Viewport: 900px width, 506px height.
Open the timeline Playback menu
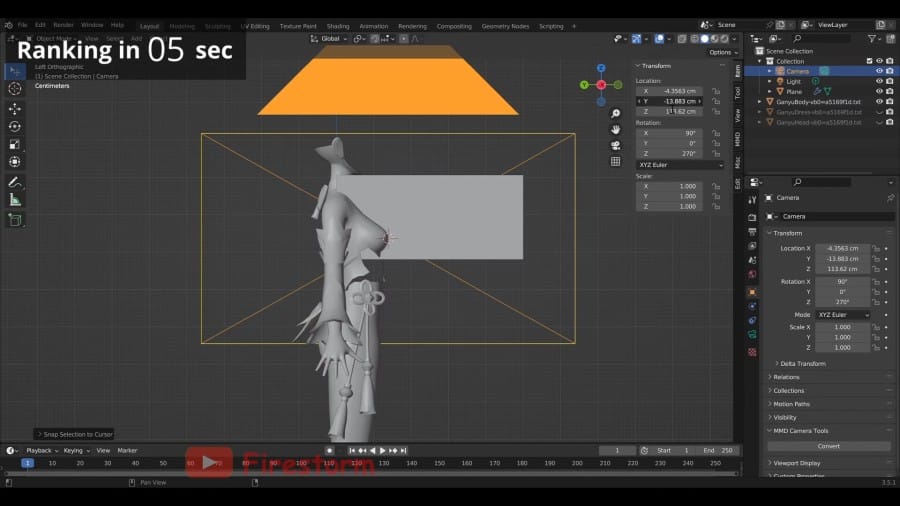point(41,451)
